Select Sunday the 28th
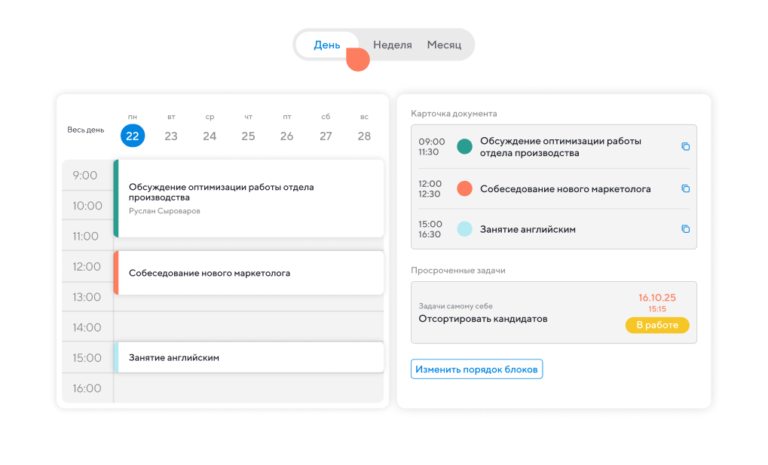Screen dimensions: 768x465 click(x=364, y=136)
